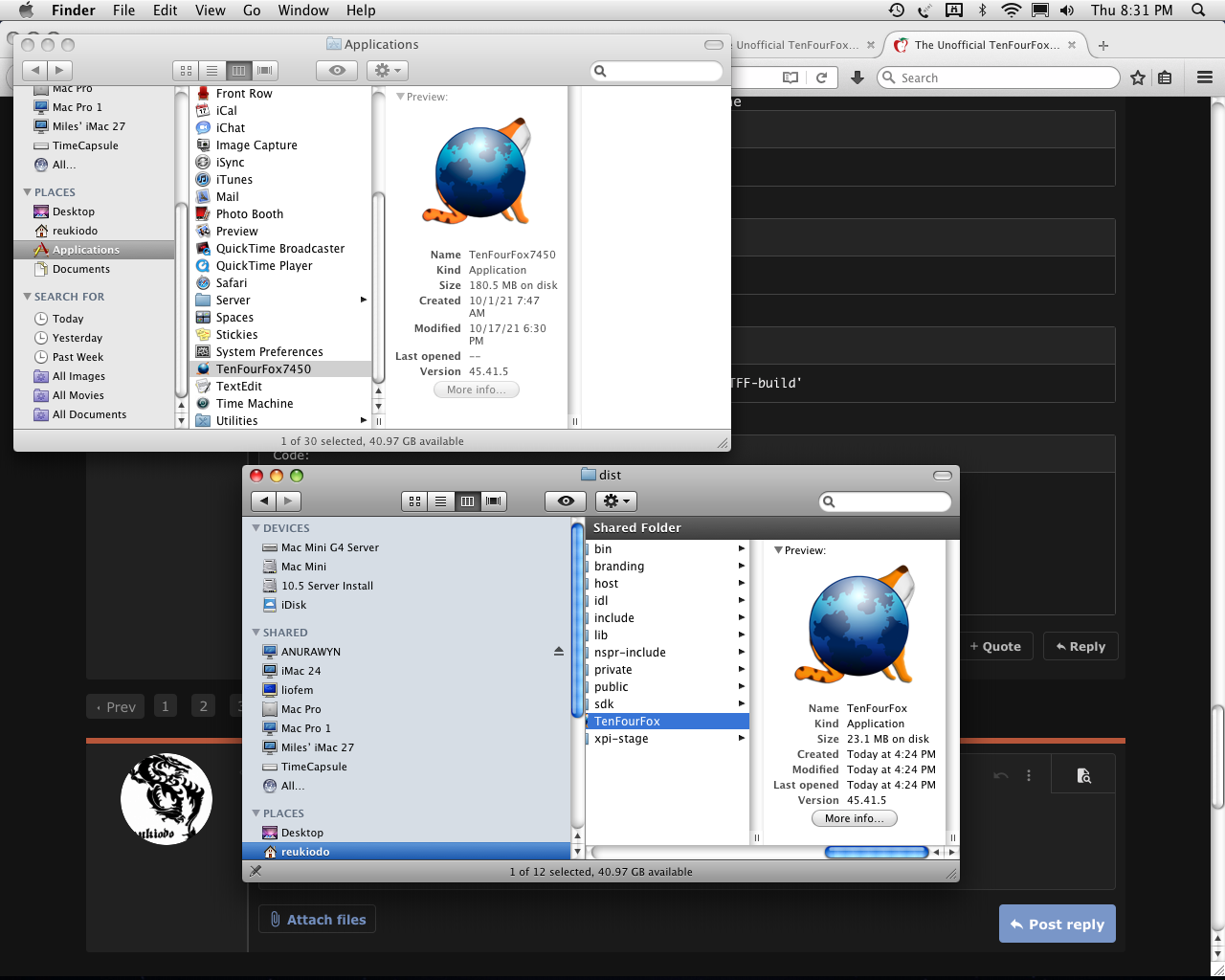This screenshot has height=980, width=1225.
Task: Click the Post reply button
Action: 1058,924
